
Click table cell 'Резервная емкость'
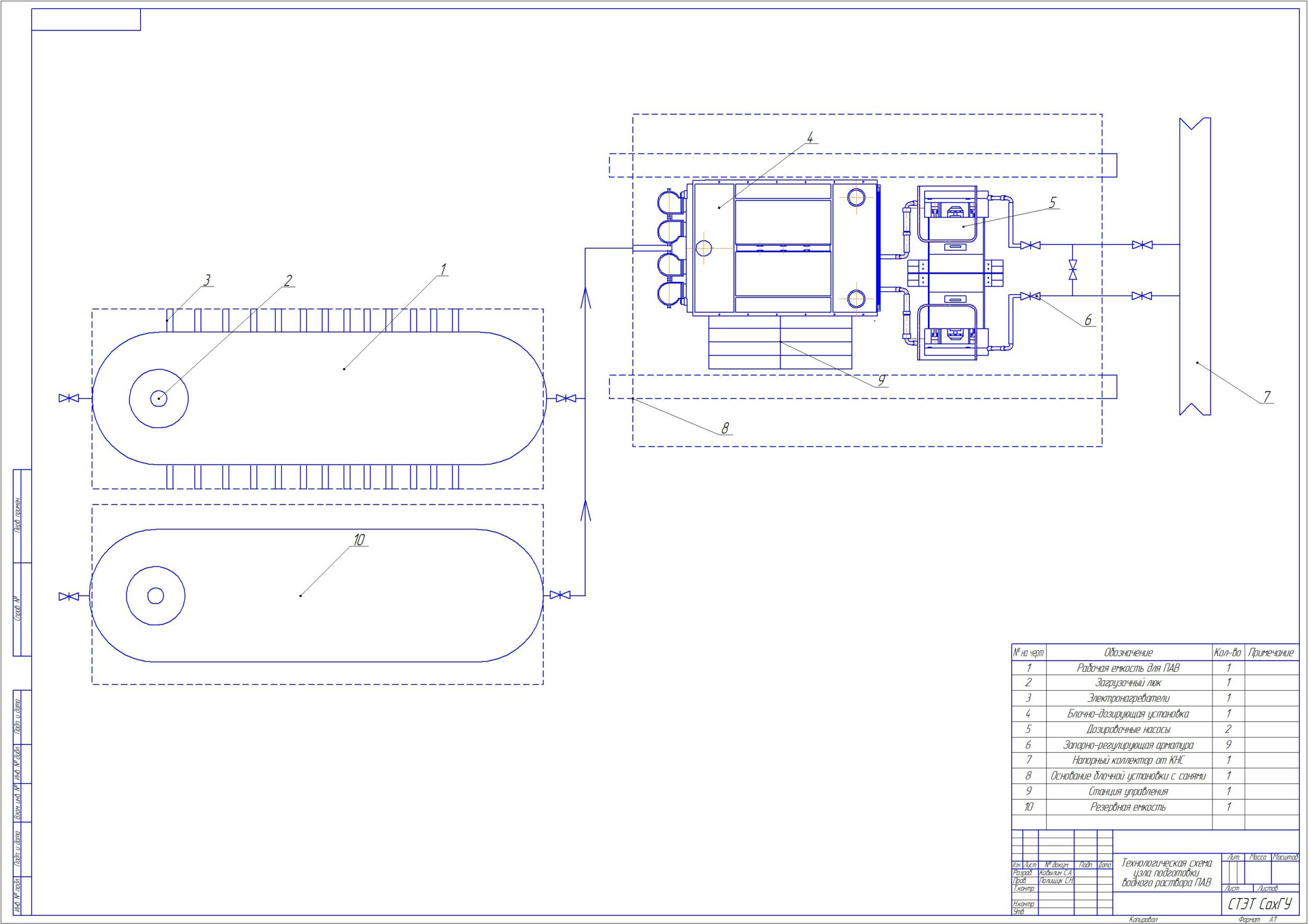click(1129, 807)
